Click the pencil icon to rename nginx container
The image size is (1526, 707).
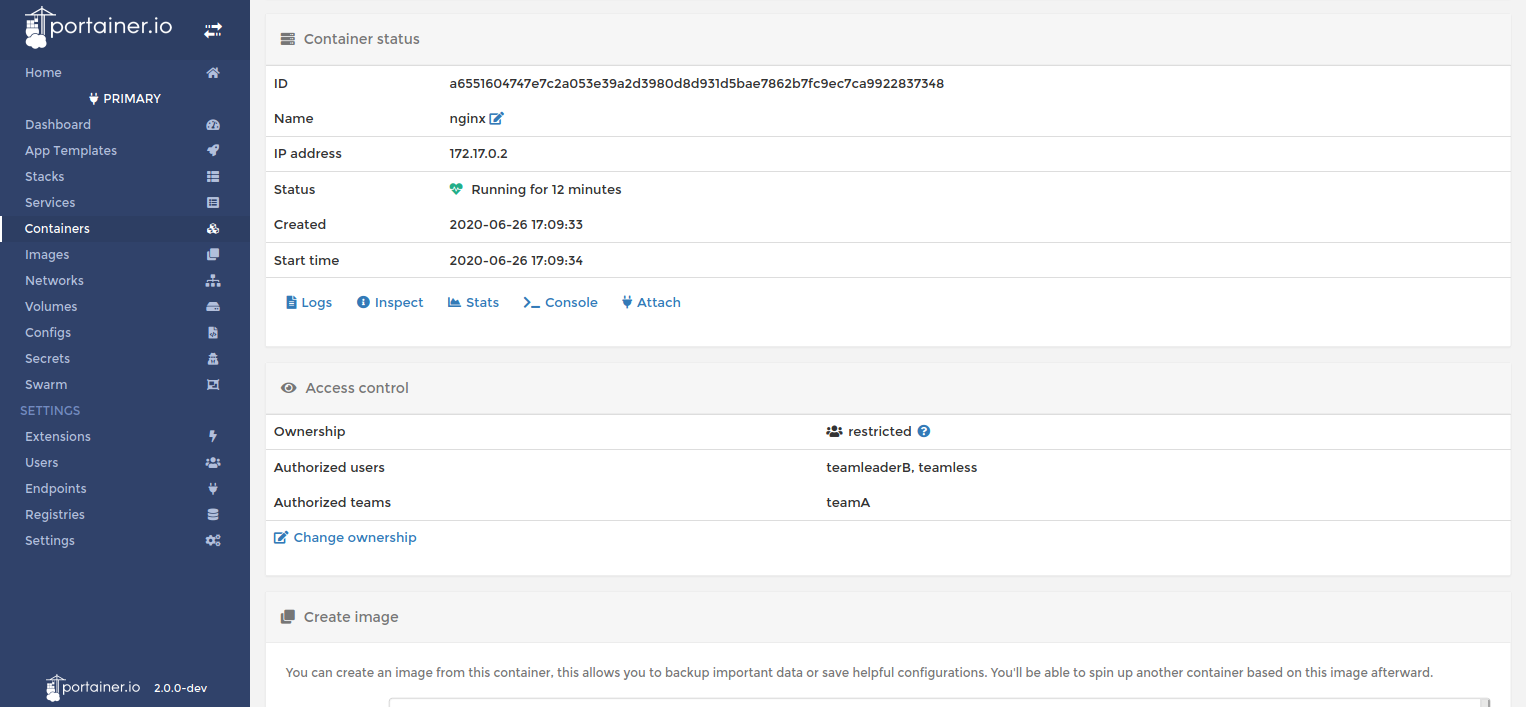(496, 118)
